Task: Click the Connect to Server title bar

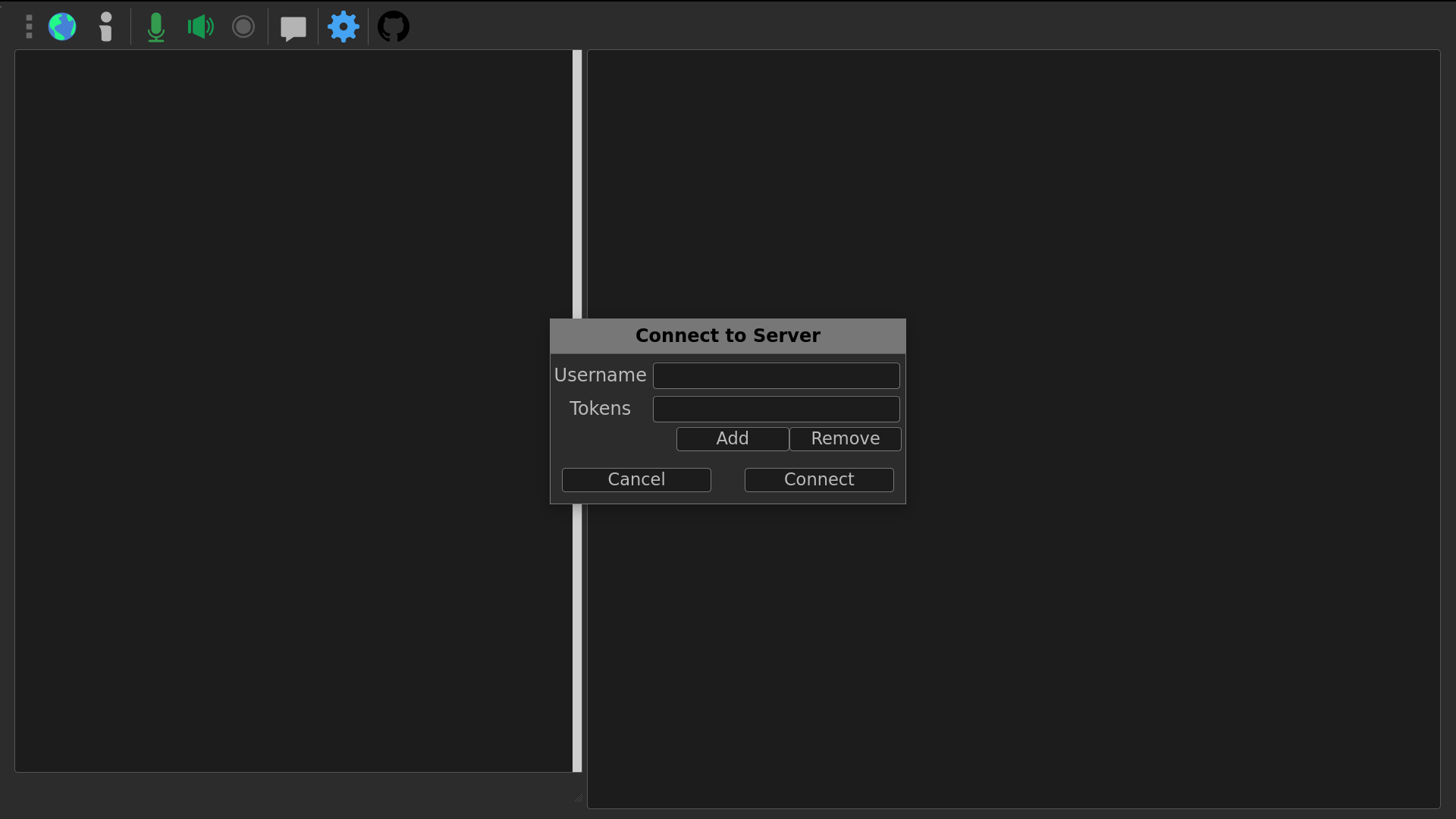Action: (x=728, y=336)
